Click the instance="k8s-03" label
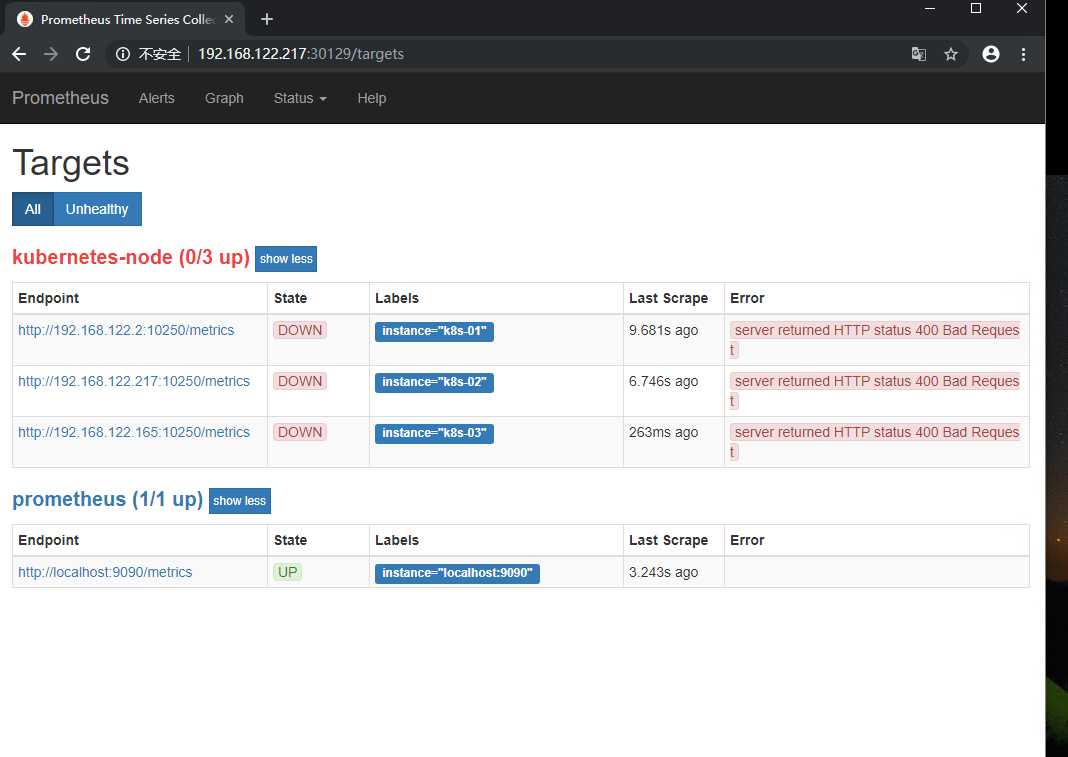This screenshot has width=1068, height=757. (435, 433)
